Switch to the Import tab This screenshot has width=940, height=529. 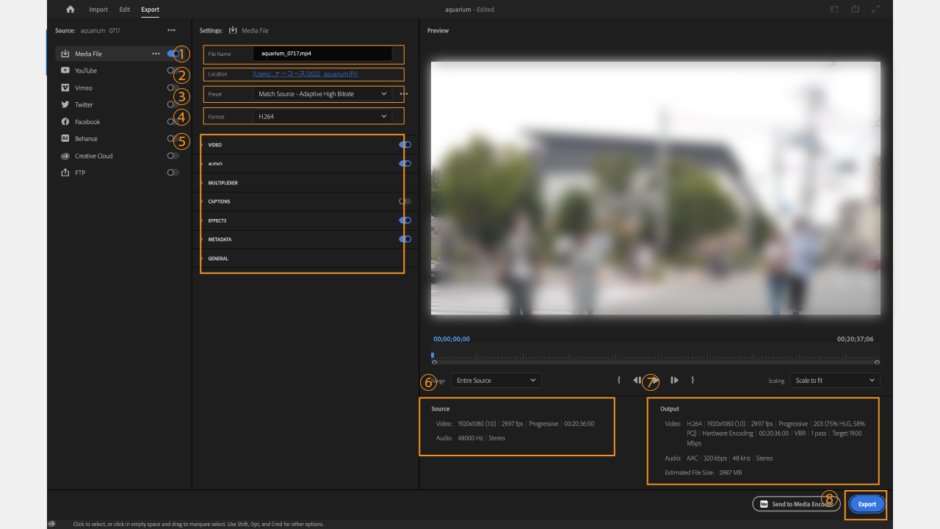coord(98,9)
